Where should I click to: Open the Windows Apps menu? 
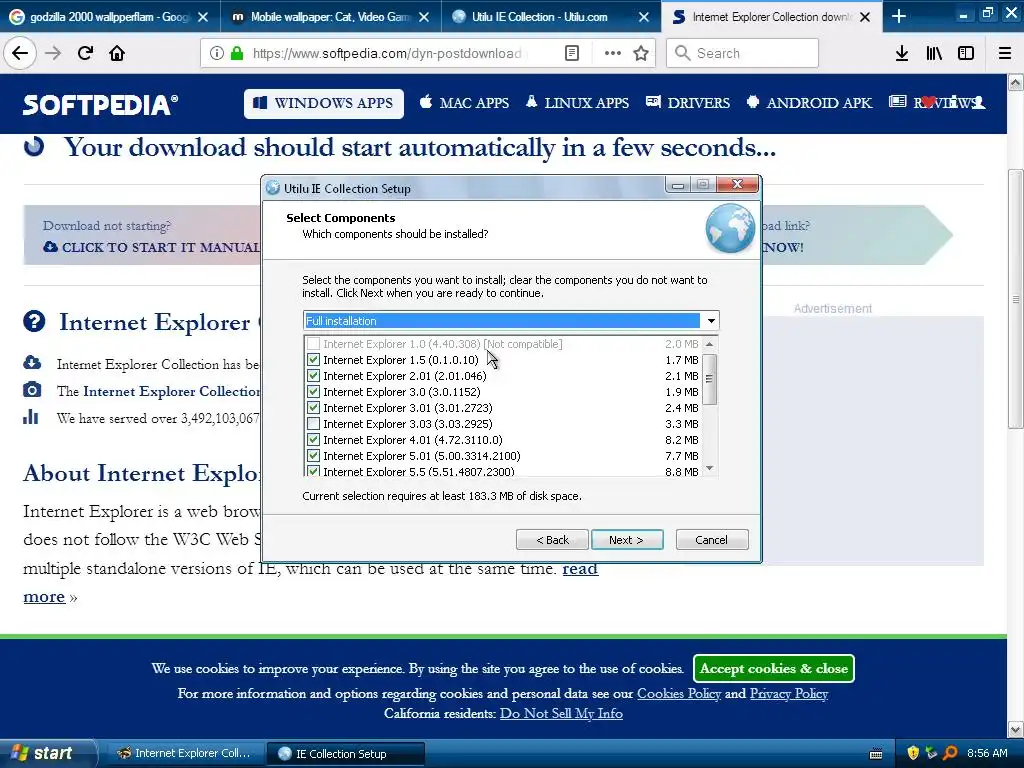click(x=324, y=103)
